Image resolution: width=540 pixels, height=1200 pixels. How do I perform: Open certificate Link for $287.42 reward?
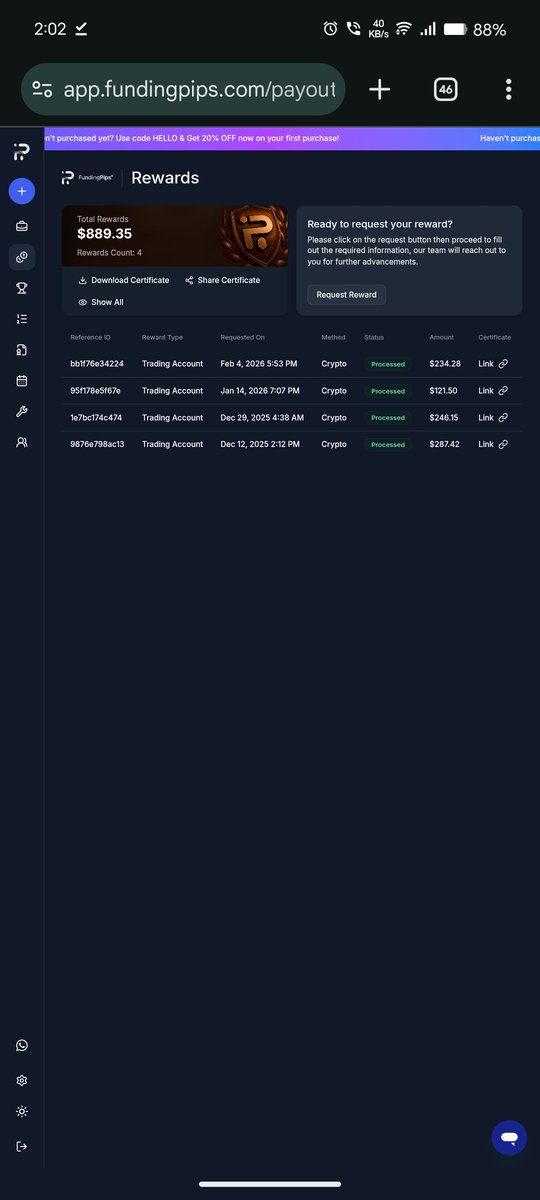click(494, 444)
